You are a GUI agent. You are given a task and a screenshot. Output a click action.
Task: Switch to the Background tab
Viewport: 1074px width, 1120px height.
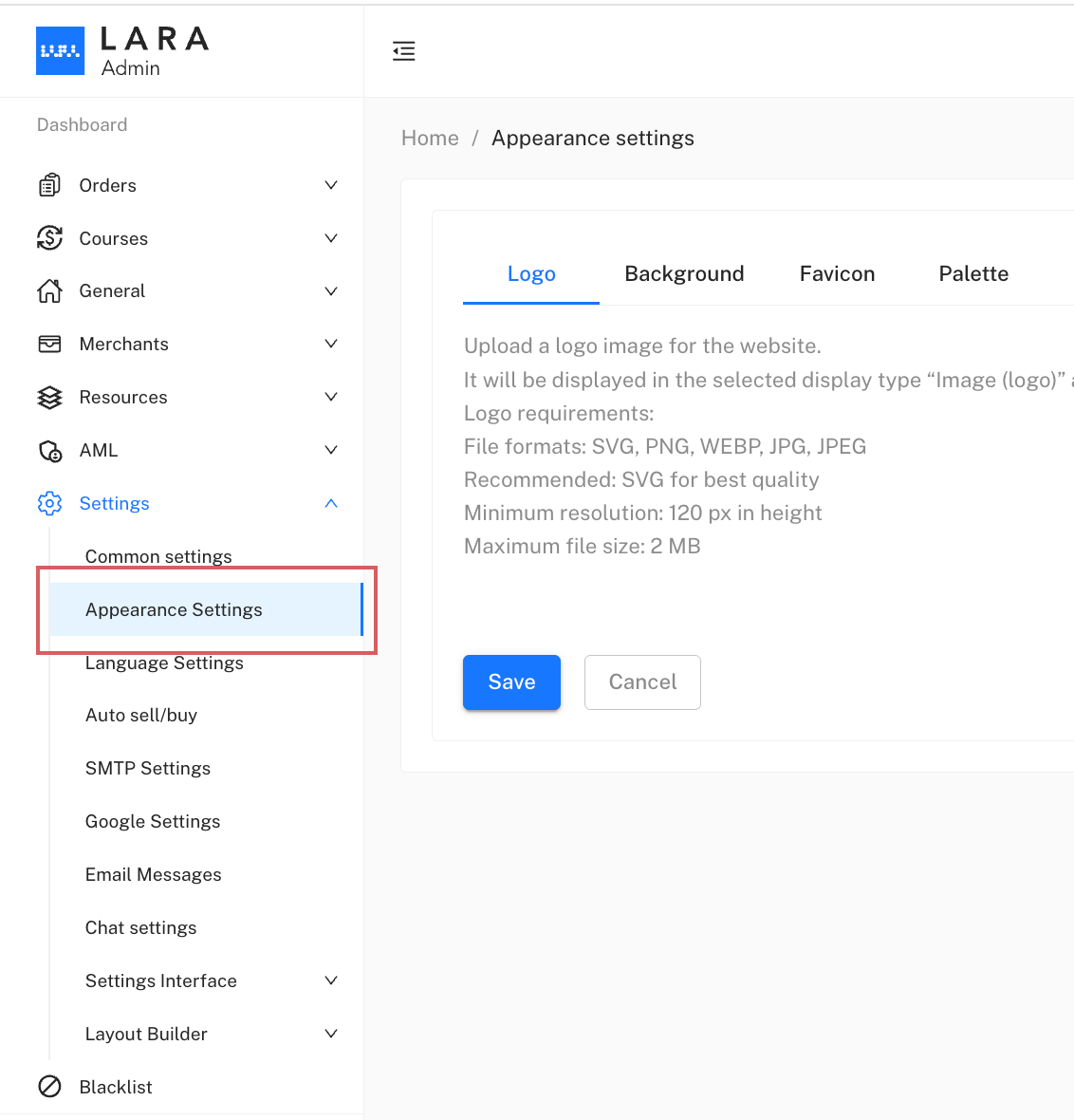684,274
